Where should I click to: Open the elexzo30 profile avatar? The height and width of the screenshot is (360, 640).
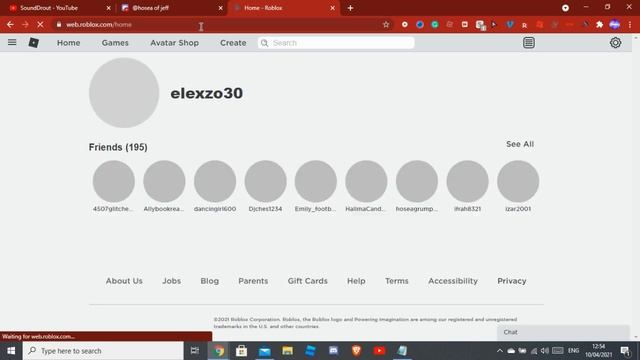click(124, 93)
